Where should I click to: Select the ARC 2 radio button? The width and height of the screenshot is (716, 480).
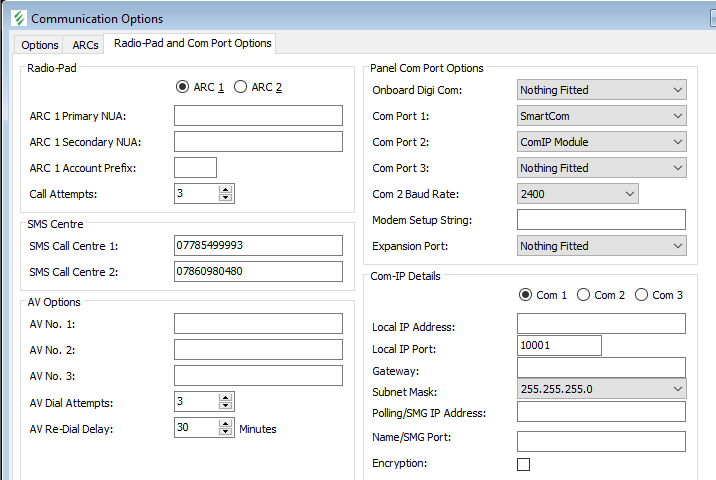click(240, 87)
